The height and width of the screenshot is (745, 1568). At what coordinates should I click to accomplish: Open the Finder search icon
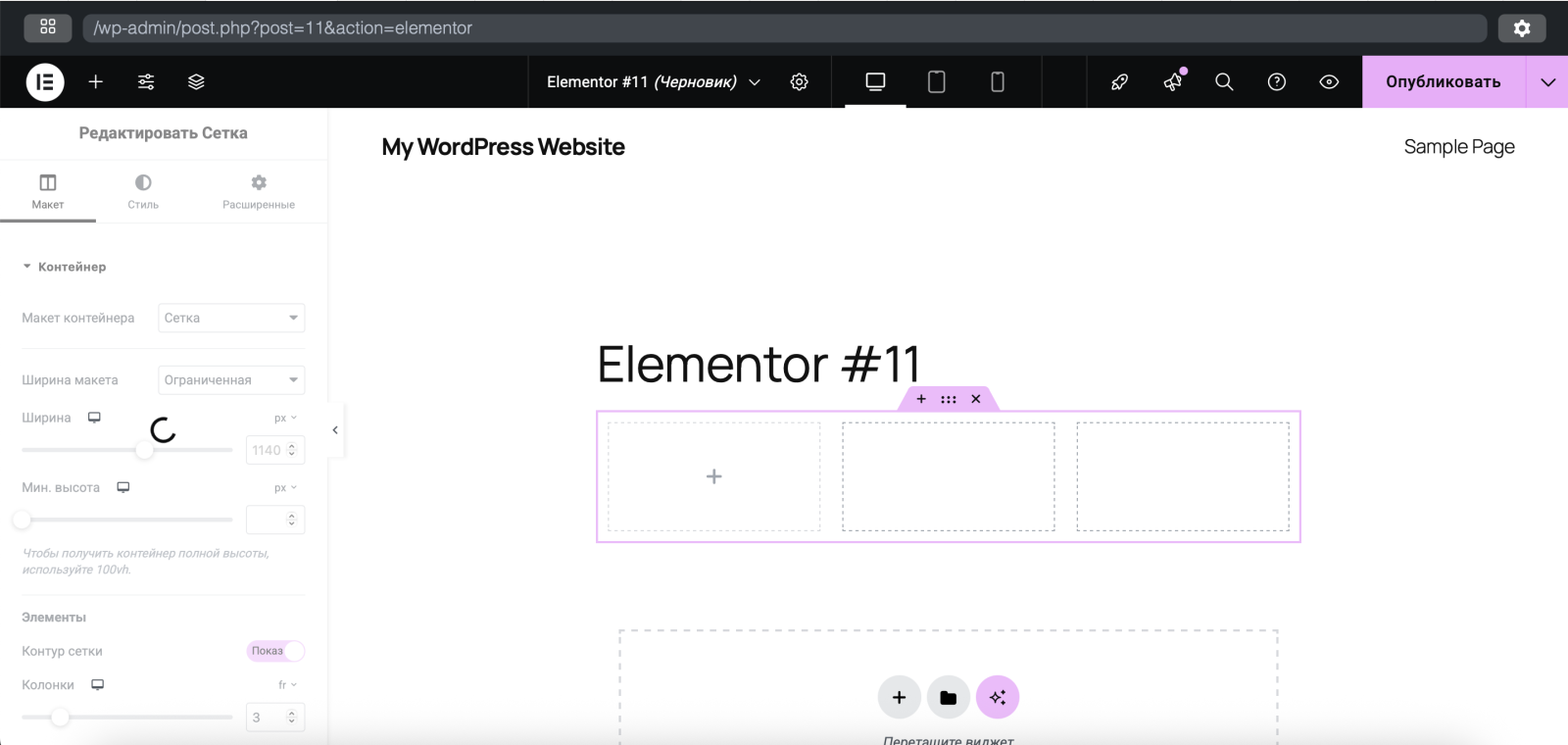tap(1224, 82)
